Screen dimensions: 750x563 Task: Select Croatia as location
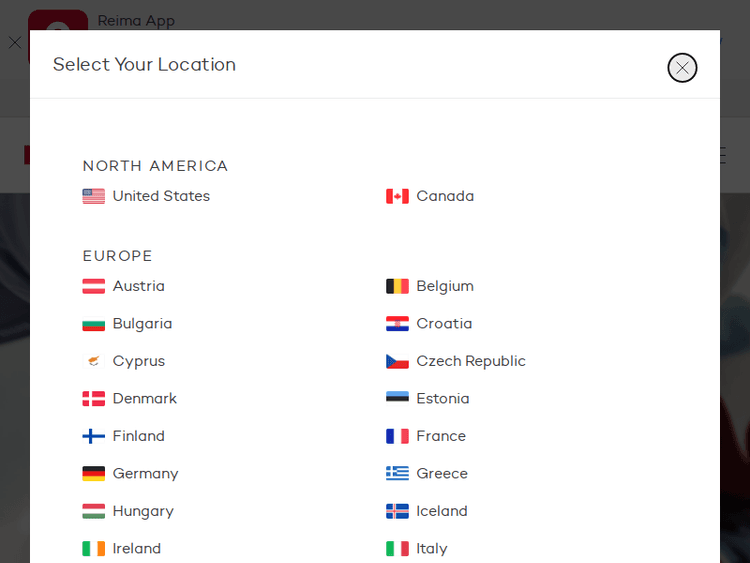(444, 323)
